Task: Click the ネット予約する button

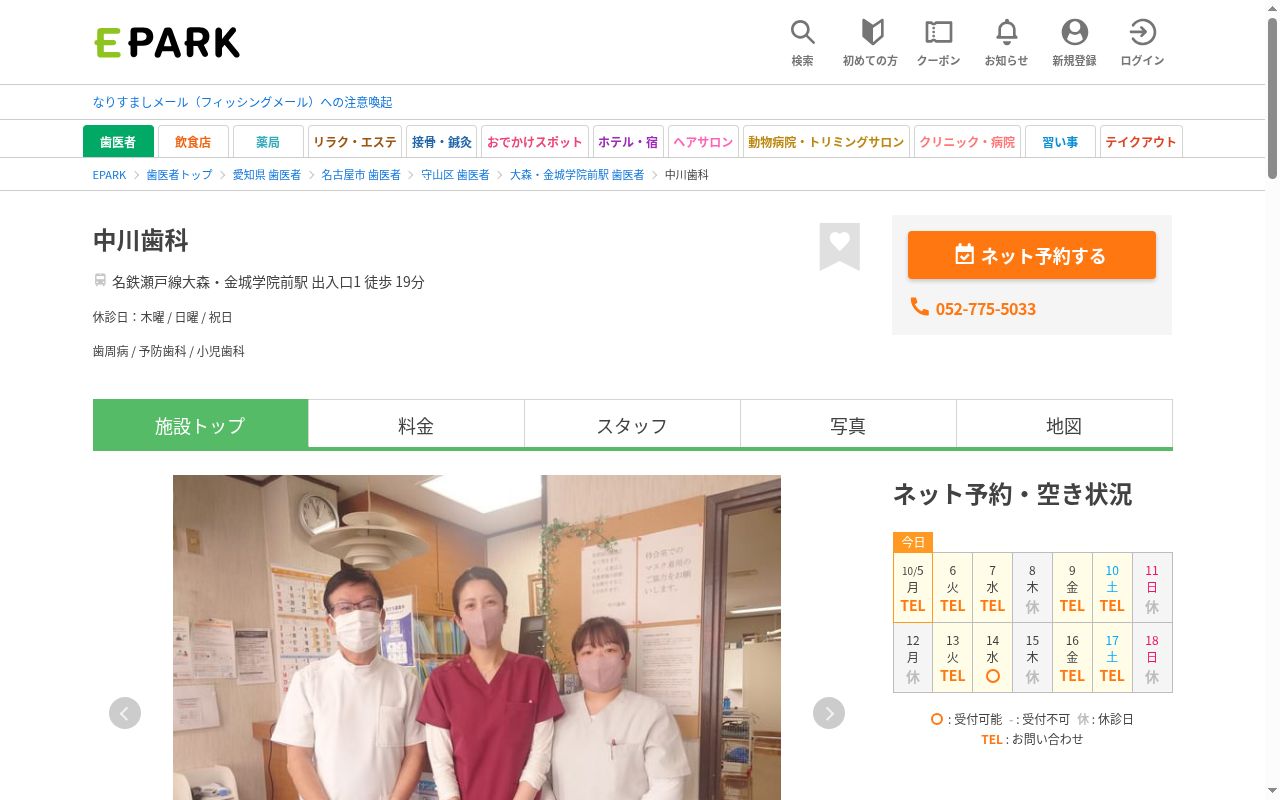Action: (x=1032, y=255)
